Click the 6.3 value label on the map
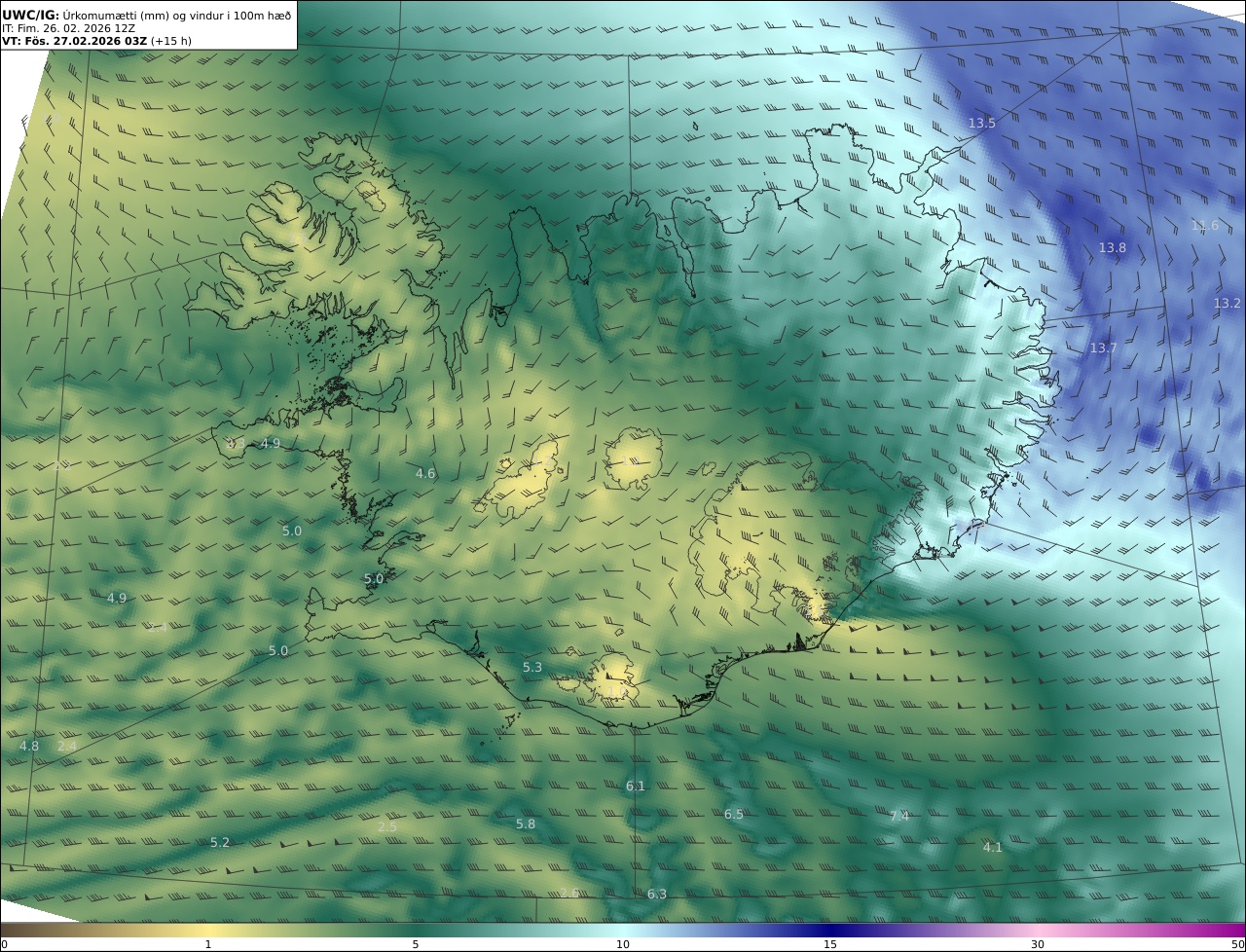The height and width of the screenshot is (952, 1246). pyautogui.click(x=657, y=895)
